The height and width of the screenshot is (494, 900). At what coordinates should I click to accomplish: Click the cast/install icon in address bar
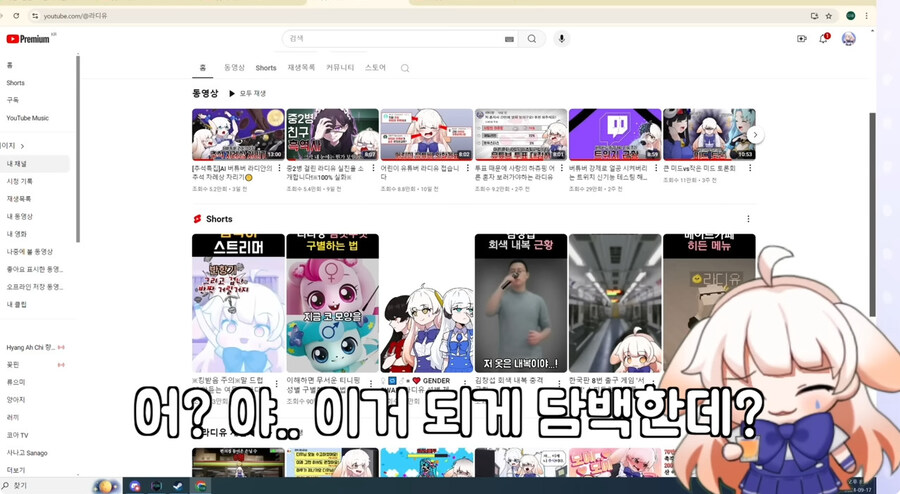pyautogui.click(x=814, y=15)
